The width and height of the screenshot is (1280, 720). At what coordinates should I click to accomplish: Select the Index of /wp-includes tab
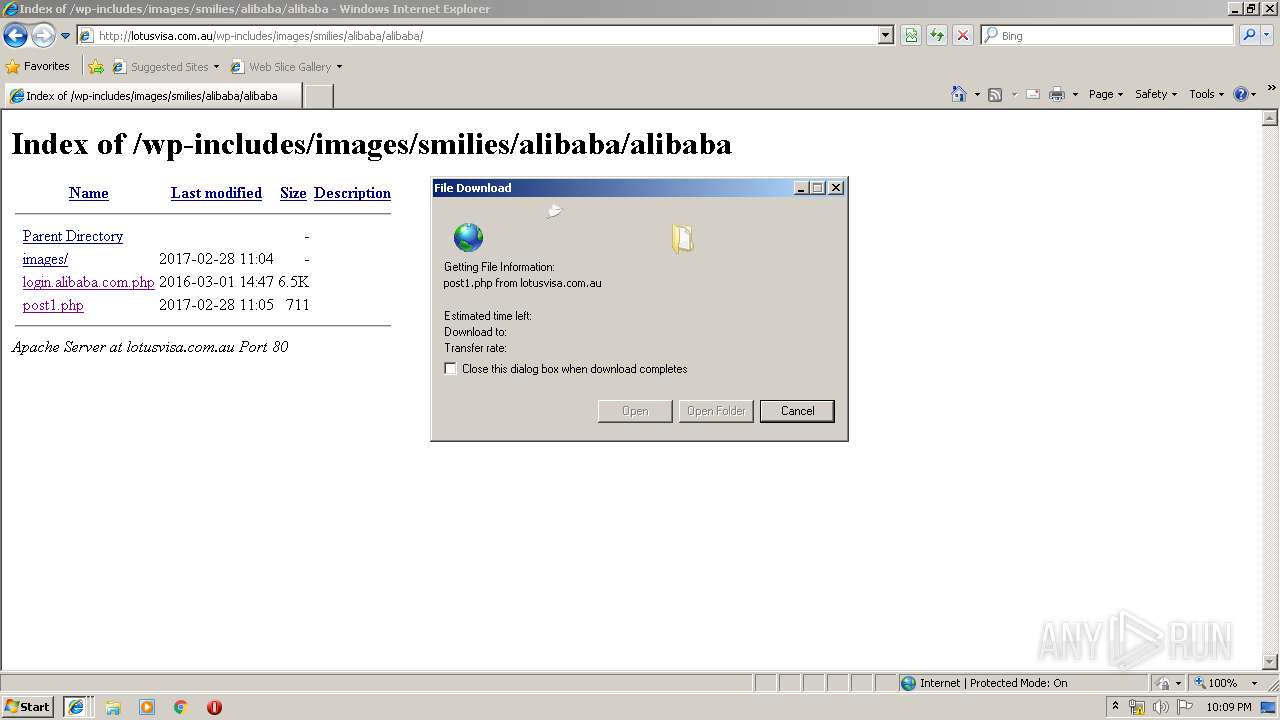click(152, 96)
